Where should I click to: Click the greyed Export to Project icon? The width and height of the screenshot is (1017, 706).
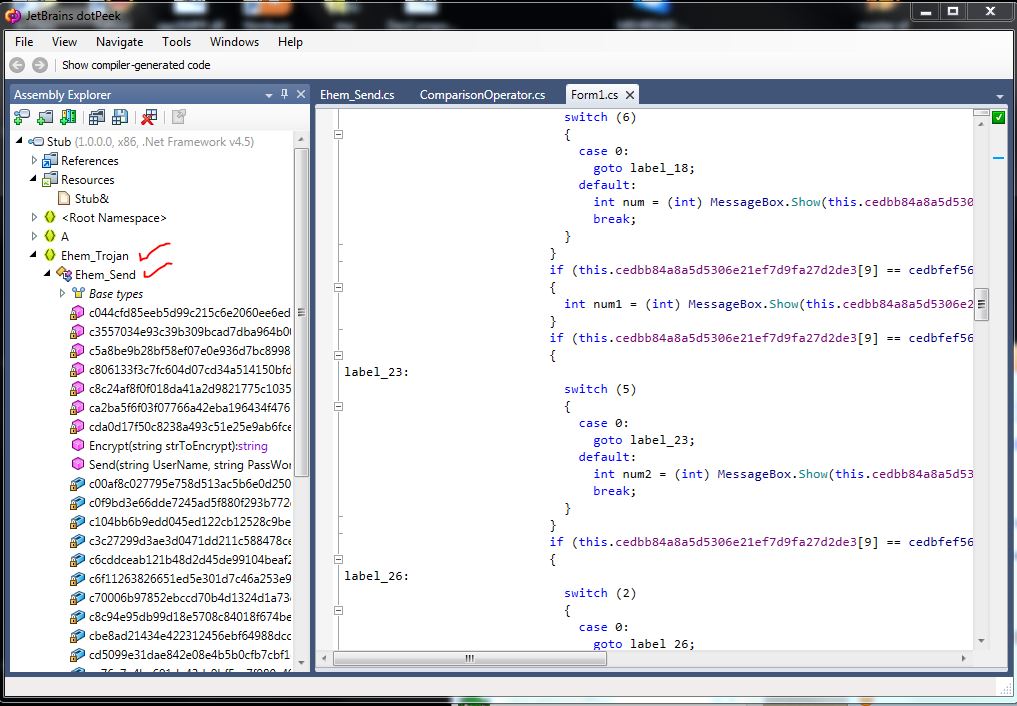pos(178,117)
